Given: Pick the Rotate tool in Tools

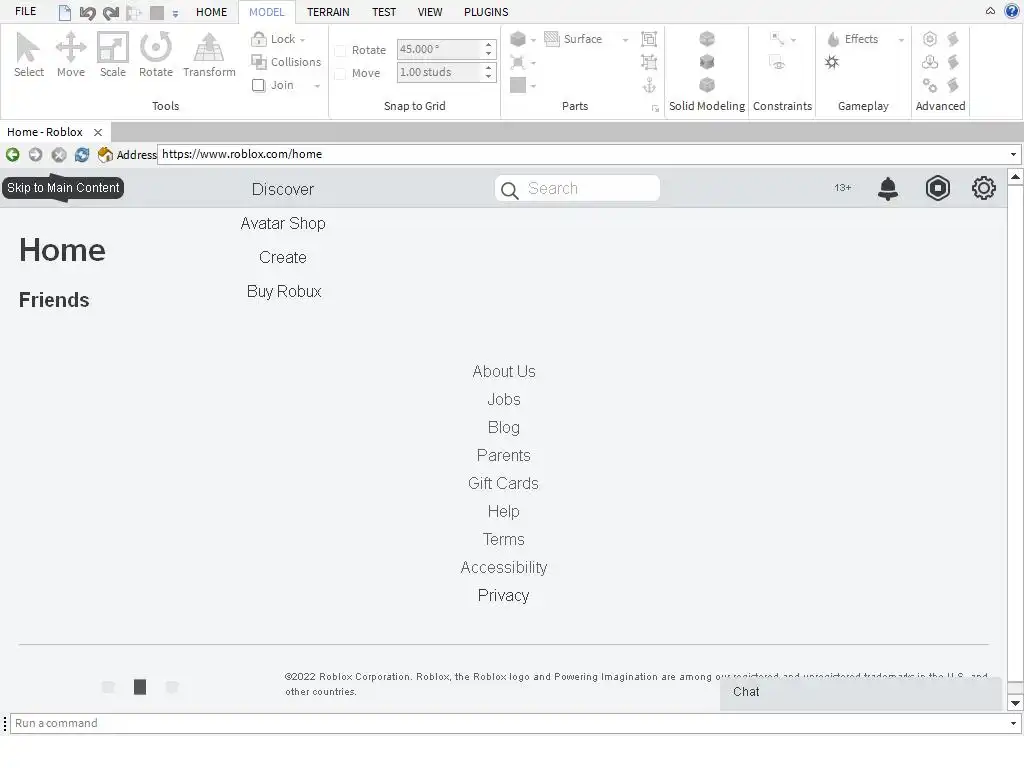Looking at the screenshot, I should click(x=155, y=55).
